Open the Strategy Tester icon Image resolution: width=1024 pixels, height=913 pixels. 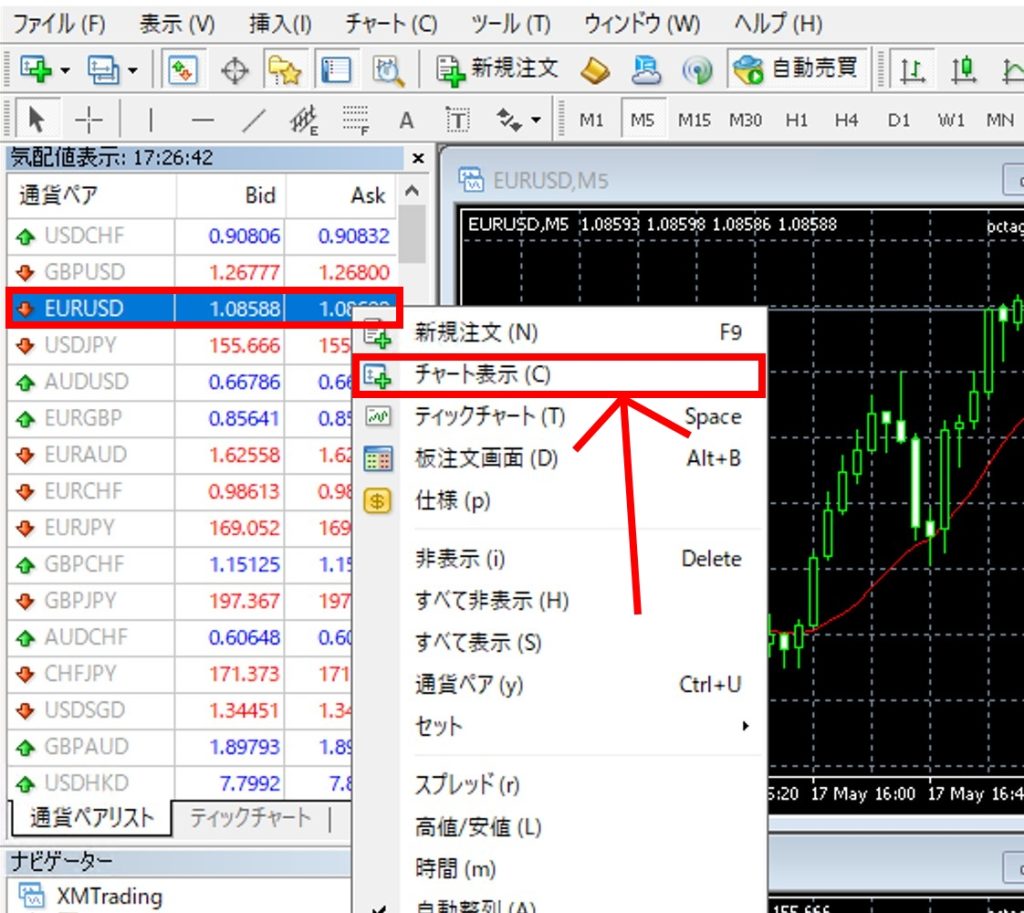tap(386, 69)
